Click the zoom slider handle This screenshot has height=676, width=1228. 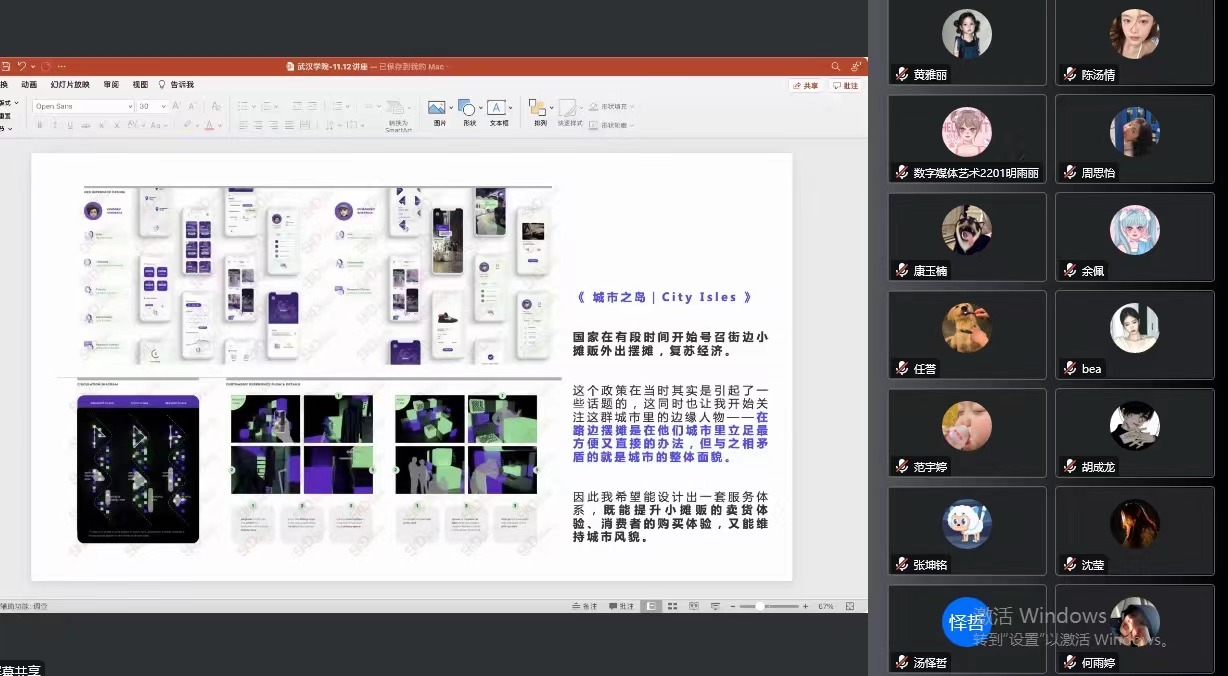[761, 606]
